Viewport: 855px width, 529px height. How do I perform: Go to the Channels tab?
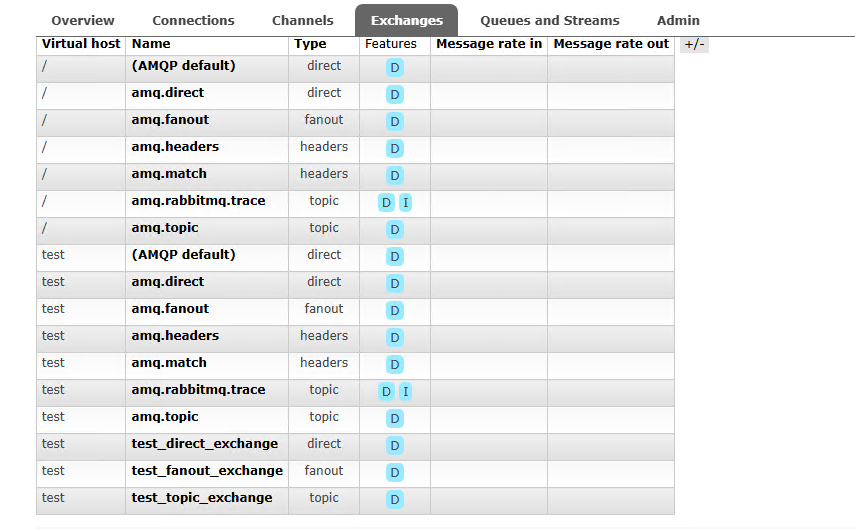click(303, 21)
